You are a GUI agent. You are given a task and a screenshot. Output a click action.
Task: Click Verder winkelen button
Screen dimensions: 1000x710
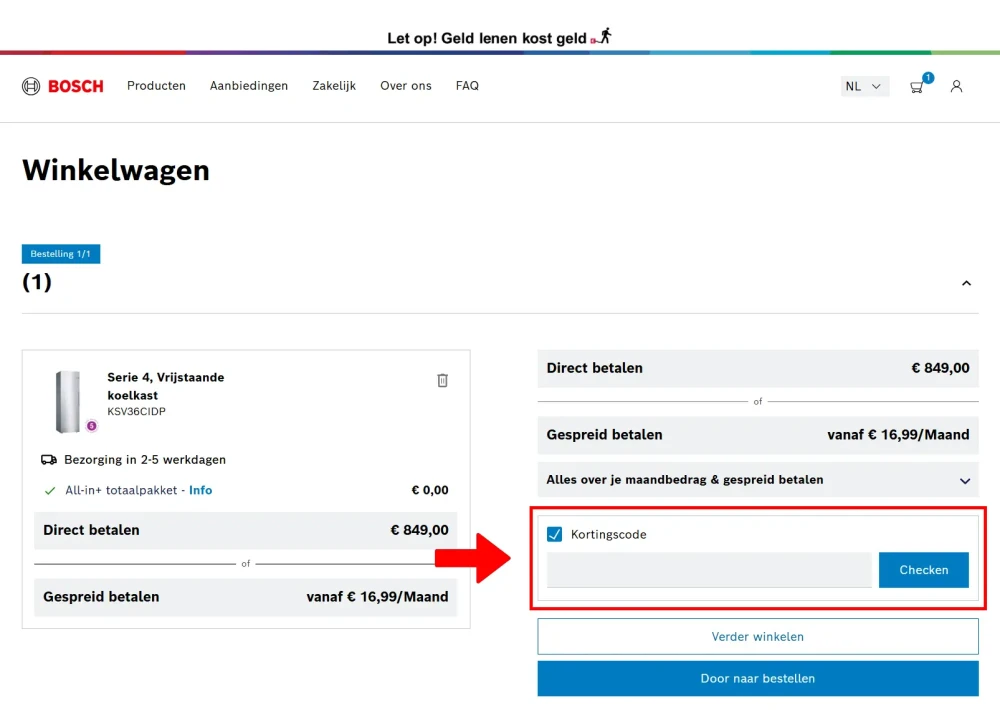[x=758, y=636]
